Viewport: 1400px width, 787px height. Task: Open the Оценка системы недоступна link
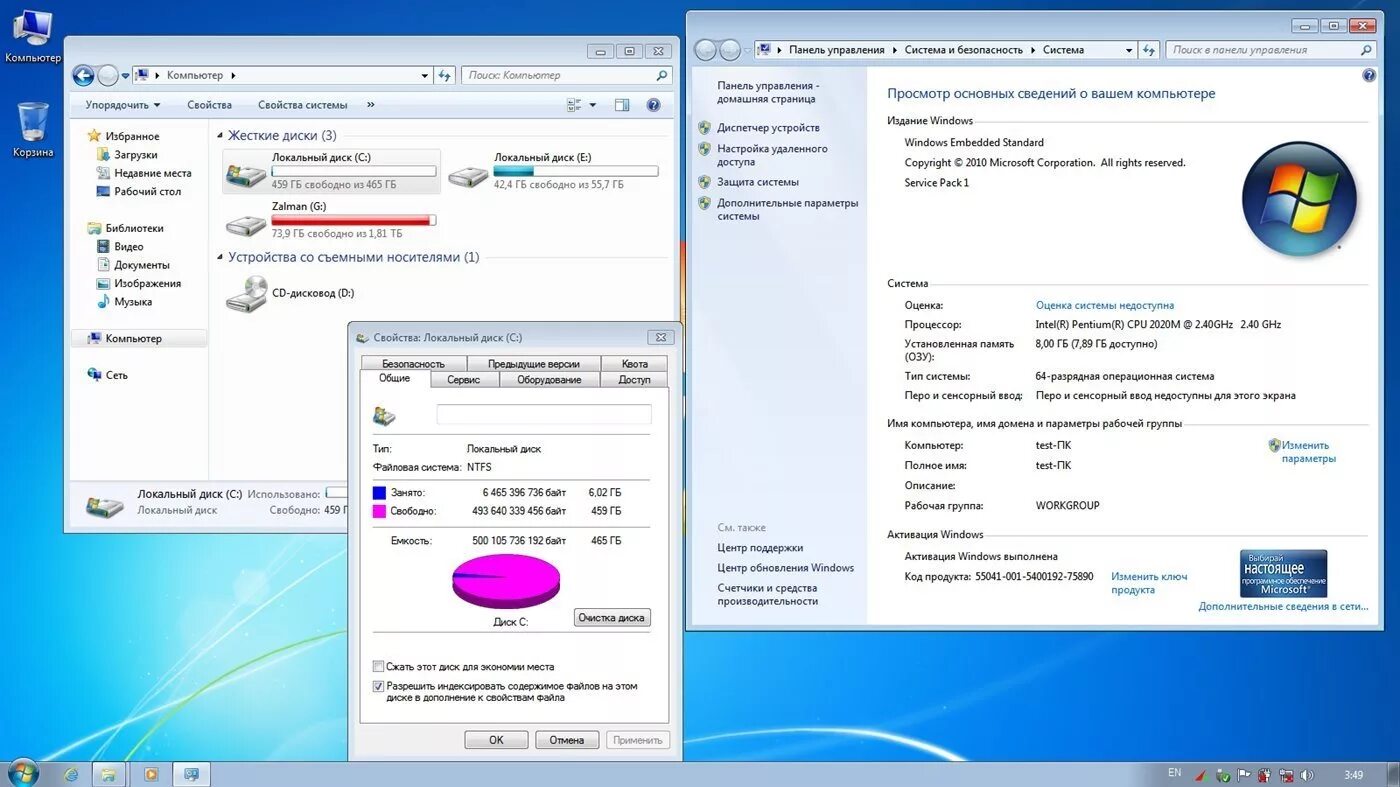(1105, 306)
